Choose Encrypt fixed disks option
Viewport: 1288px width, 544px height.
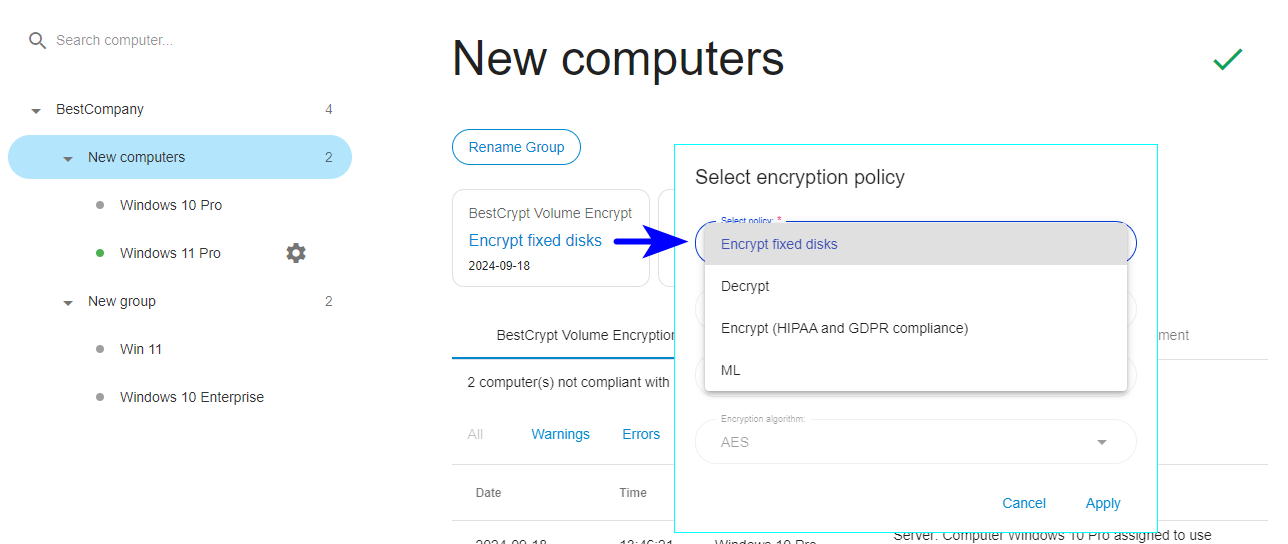916,244
